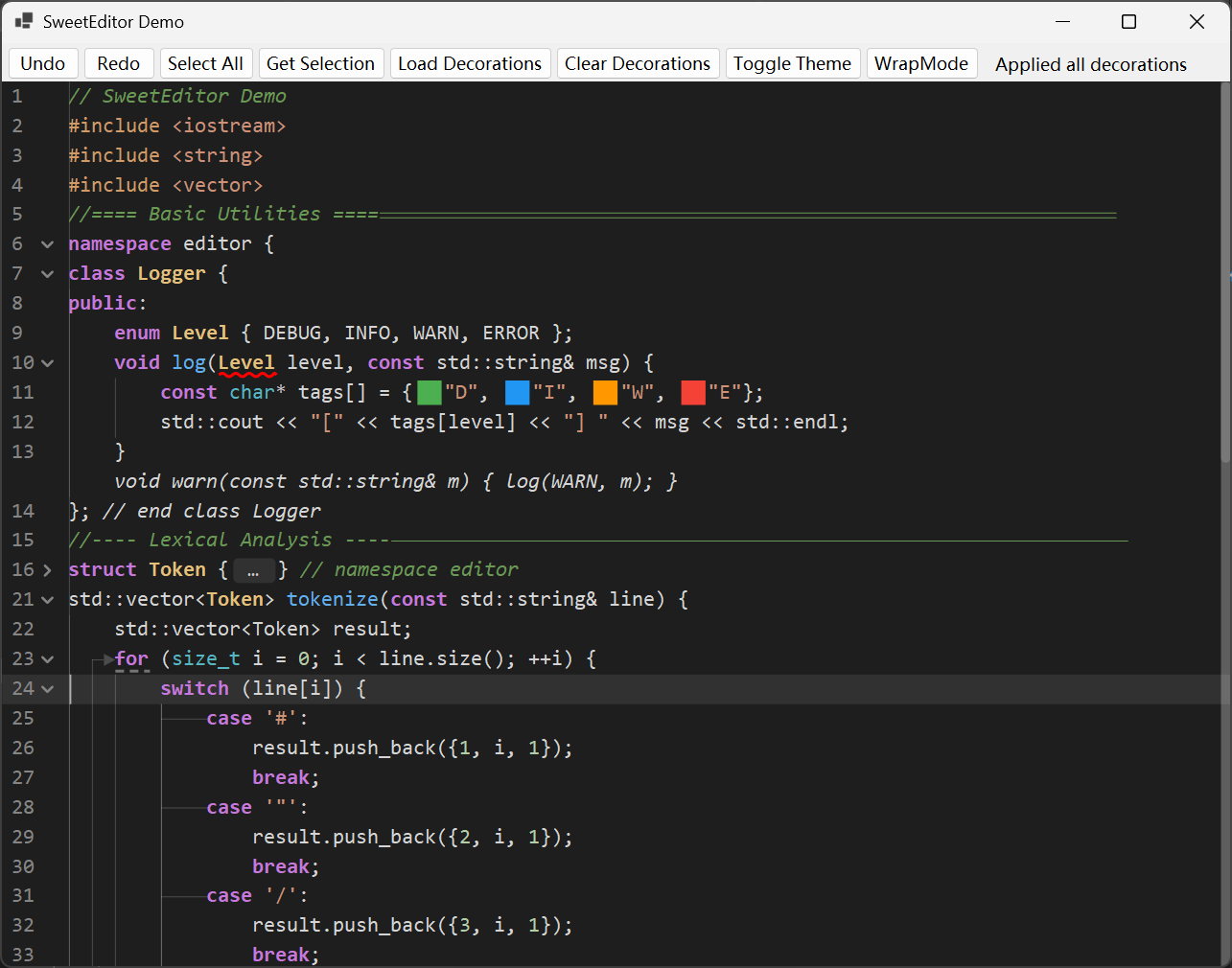The height and width of the screenshot is (968, 1232).
Task: Expand struct Token fold on line 16
Action: pos(47,570)
